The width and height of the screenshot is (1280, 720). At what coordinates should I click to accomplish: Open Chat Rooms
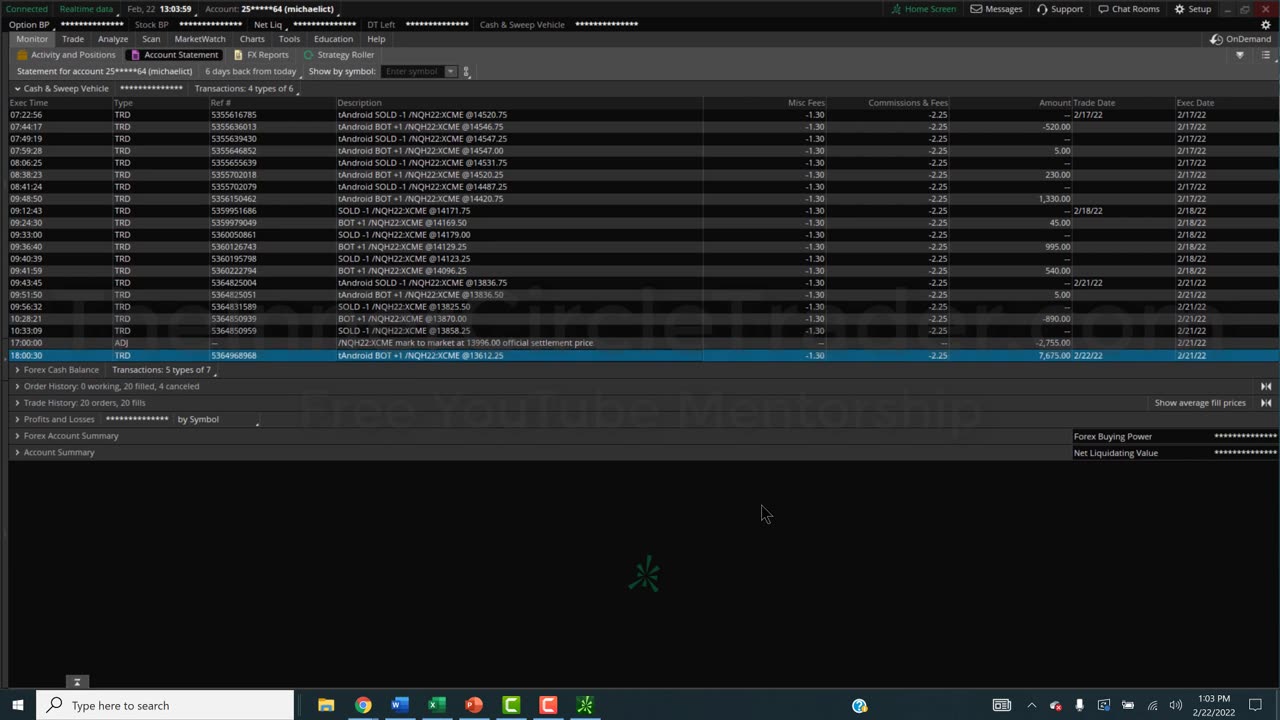tap(1128, 9)
